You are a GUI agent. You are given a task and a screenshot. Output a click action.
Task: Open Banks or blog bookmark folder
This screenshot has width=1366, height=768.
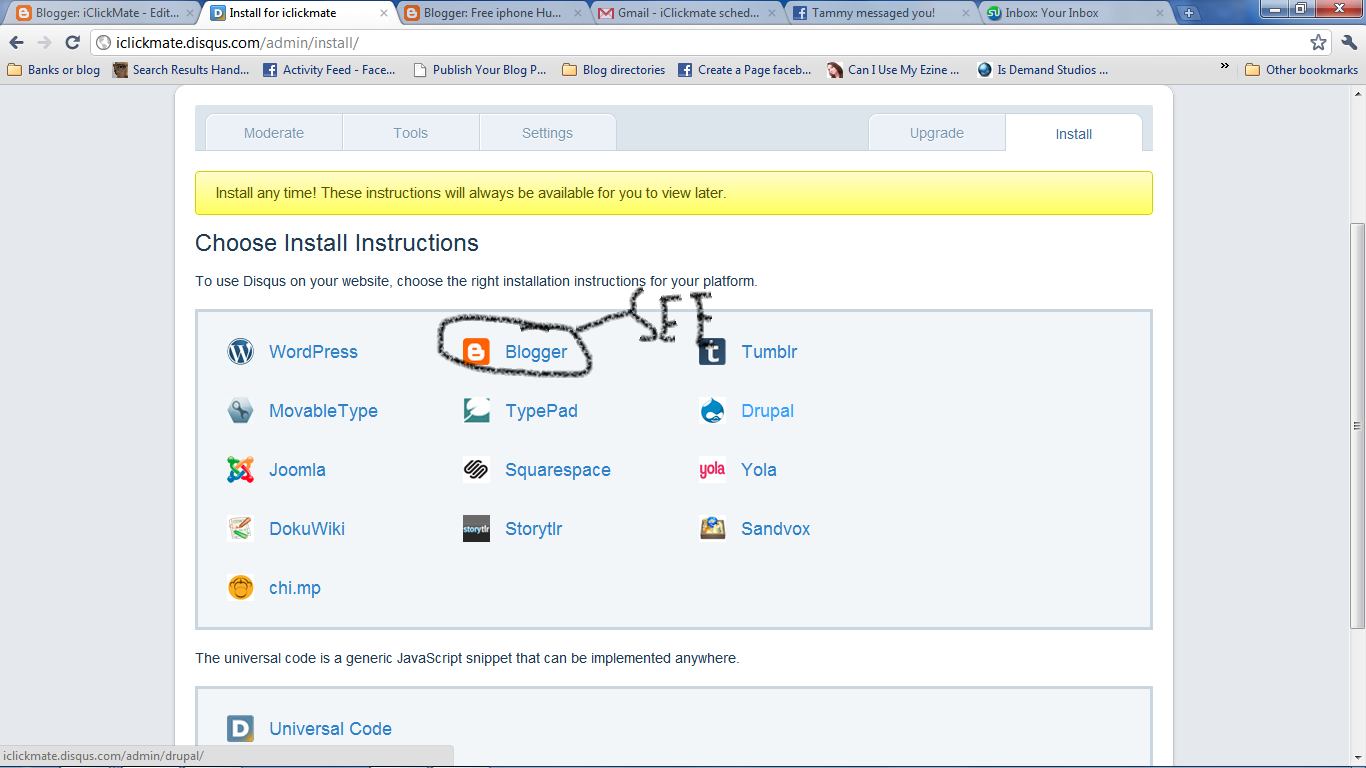coord(54,70)
